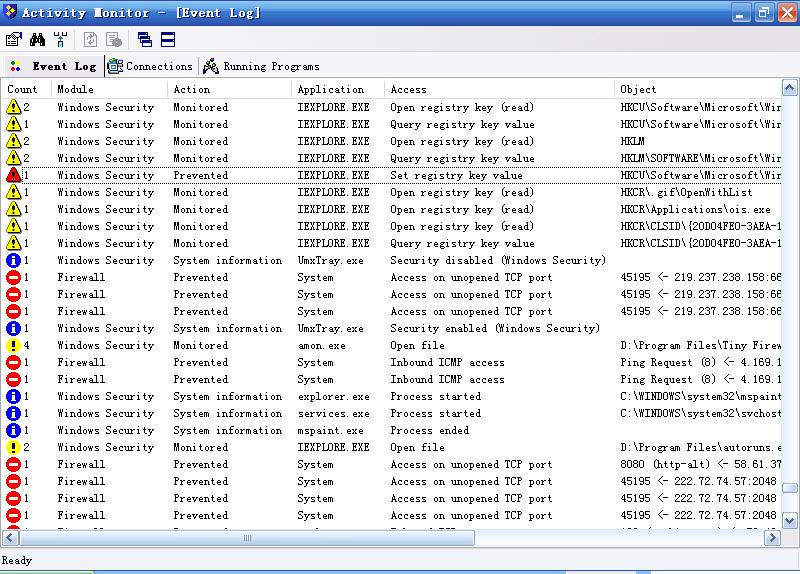Click the properties toolbar icon
The width and height of the screenshot is (800, 574).
pyautogui.click(x=14, y=39)
